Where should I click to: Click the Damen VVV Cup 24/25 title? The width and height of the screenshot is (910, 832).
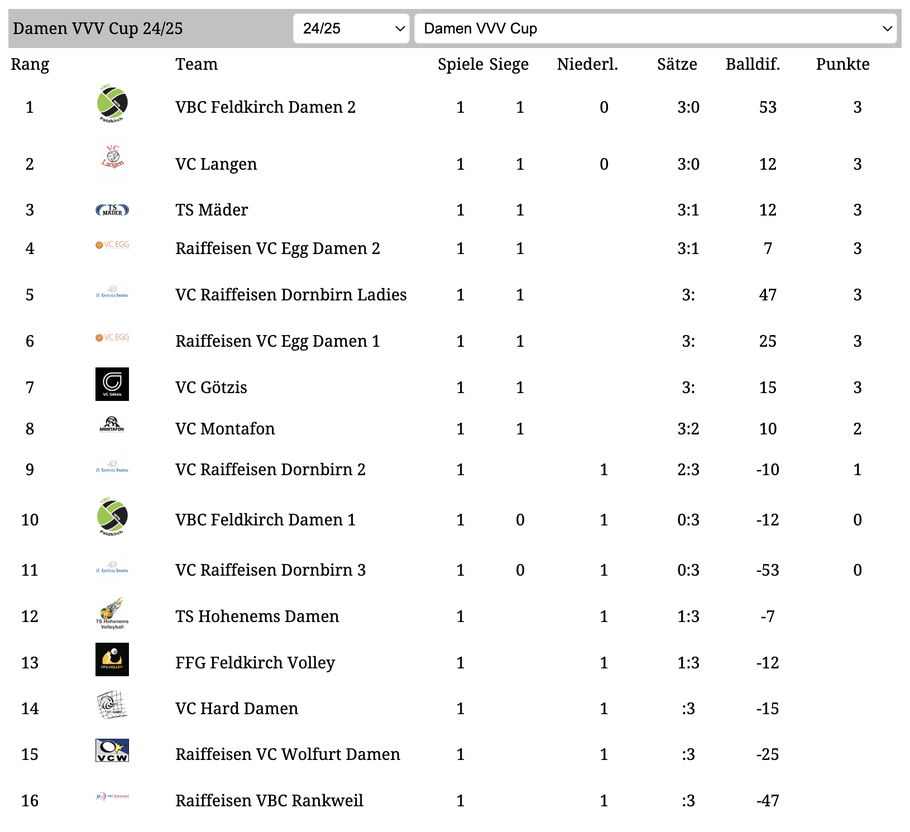pyautogui.click(x=98, y=28)
